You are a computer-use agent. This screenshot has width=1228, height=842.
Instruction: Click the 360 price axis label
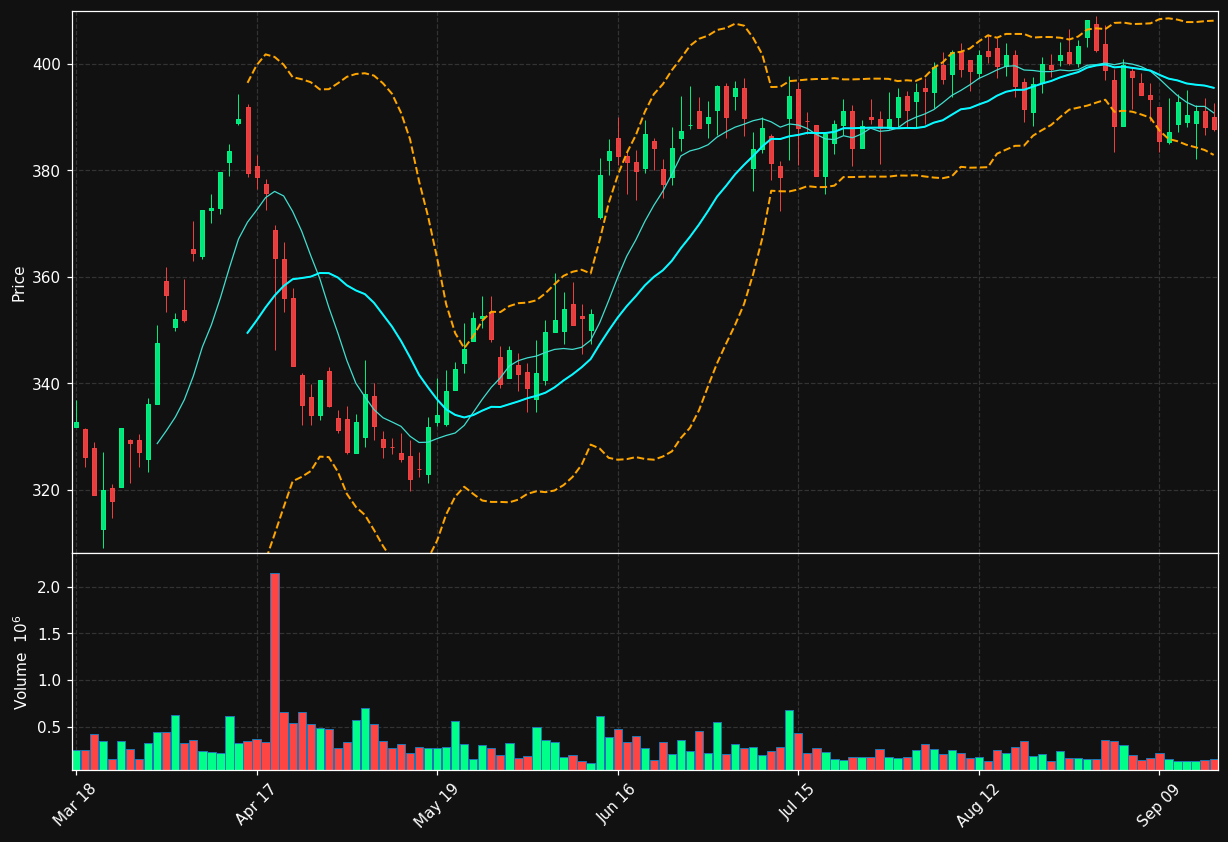(x=47, y=278)
